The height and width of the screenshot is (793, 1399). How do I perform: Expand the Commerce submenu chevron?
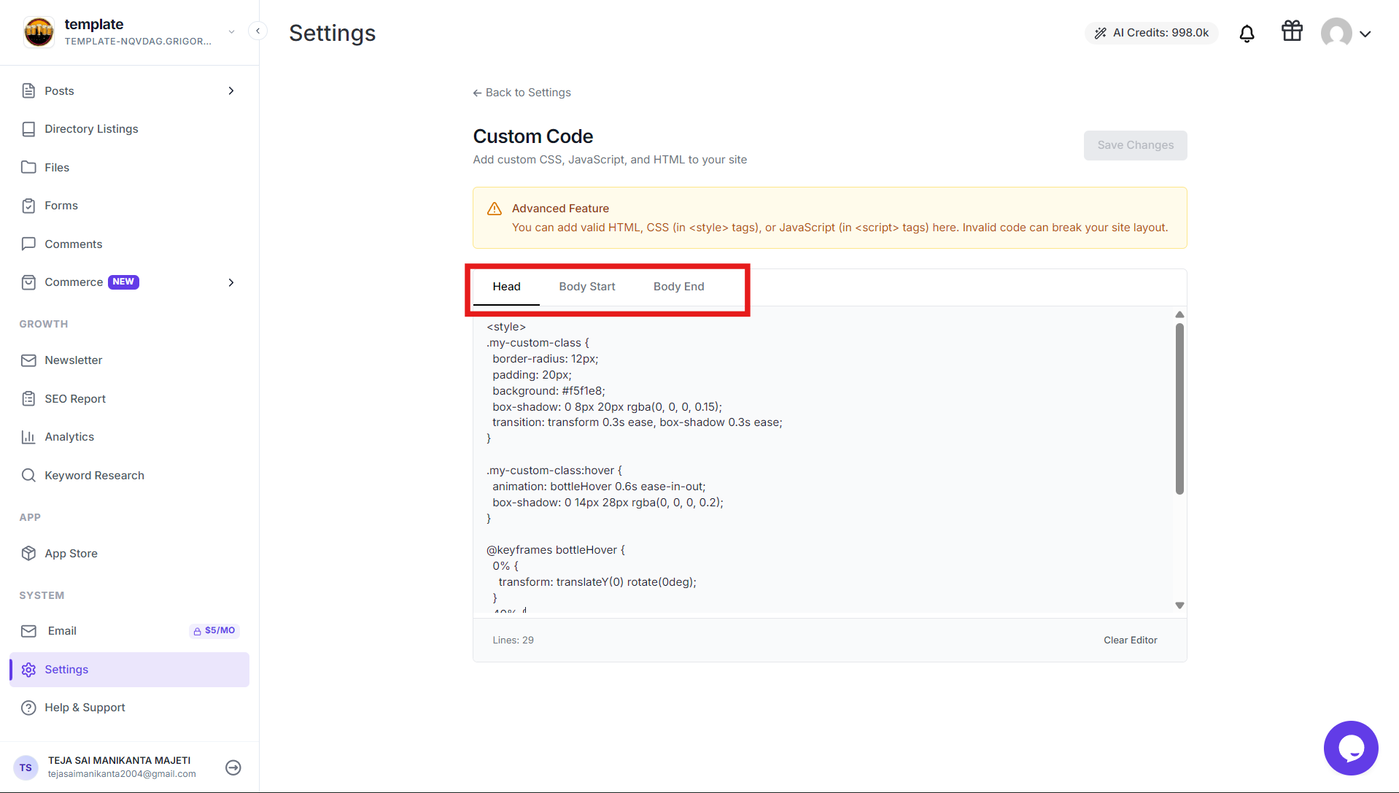(231, 283)
